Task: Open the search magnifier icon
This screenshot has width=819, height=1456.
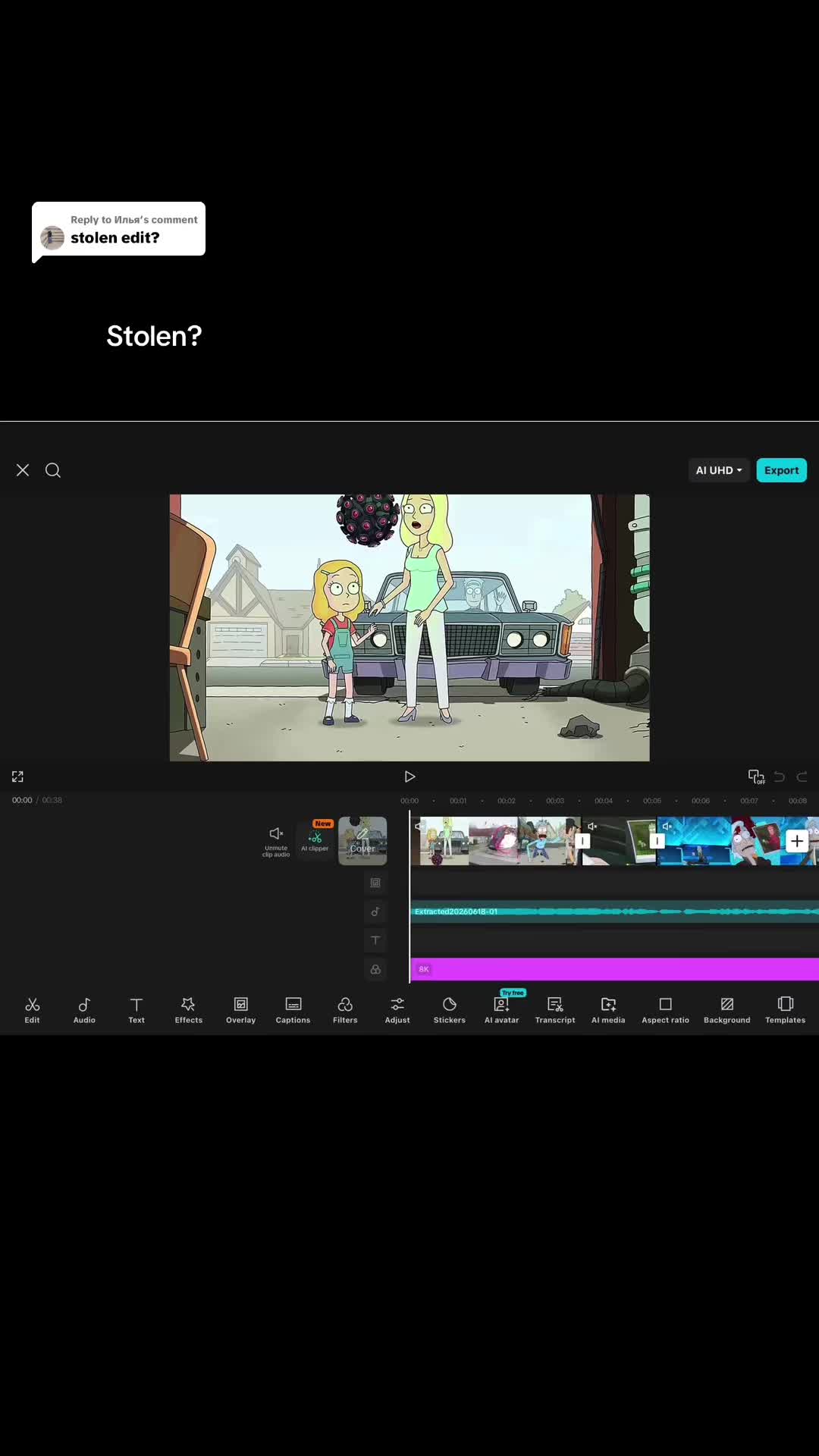Action: click(53, 470)
